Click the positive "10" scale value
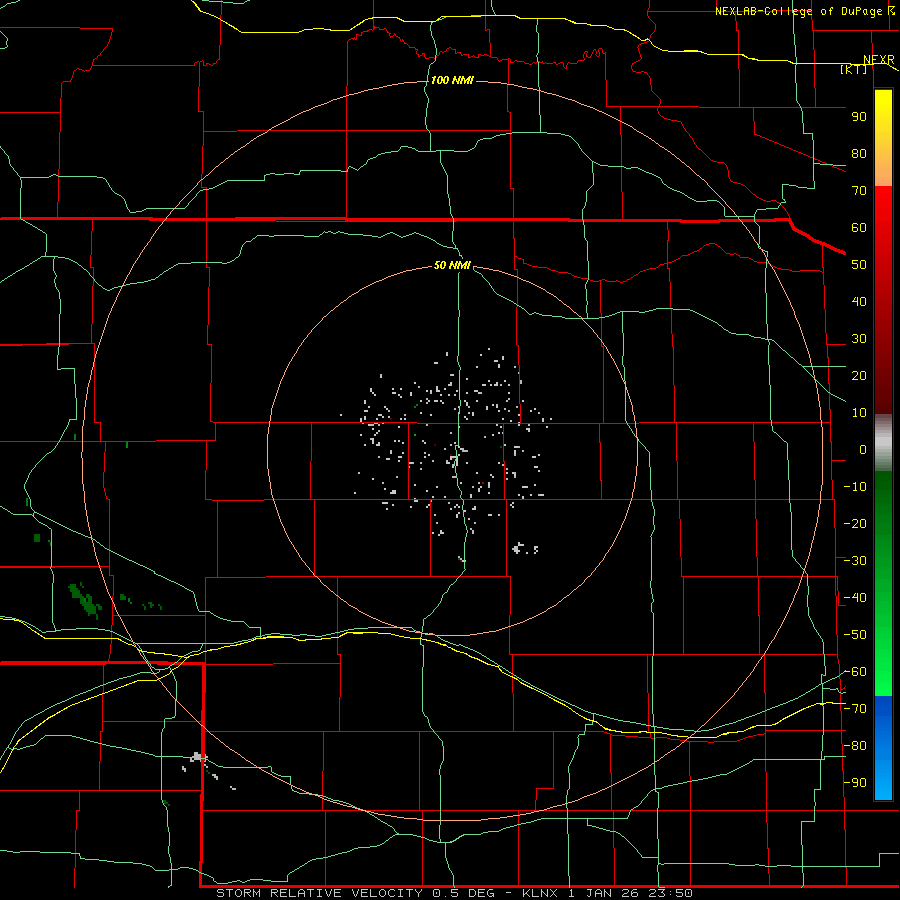Screen dimensions: 900x900 point(859,413)
